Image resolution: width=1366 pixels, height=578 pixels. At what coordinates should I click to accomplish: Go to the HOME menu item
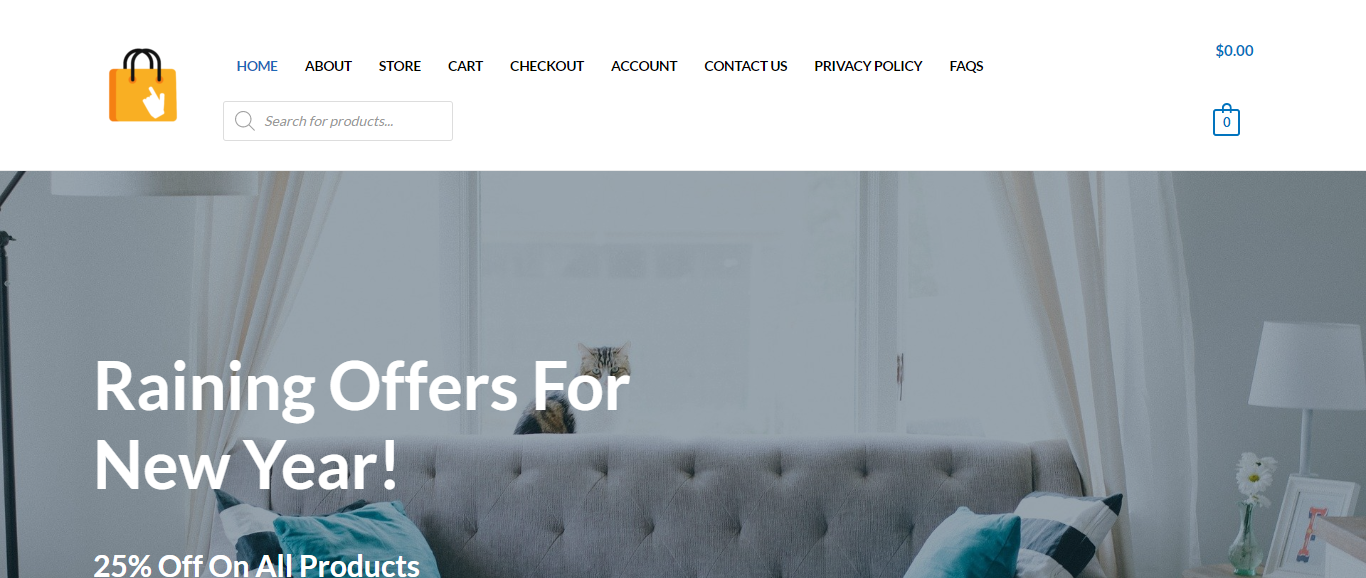[257, 66]
